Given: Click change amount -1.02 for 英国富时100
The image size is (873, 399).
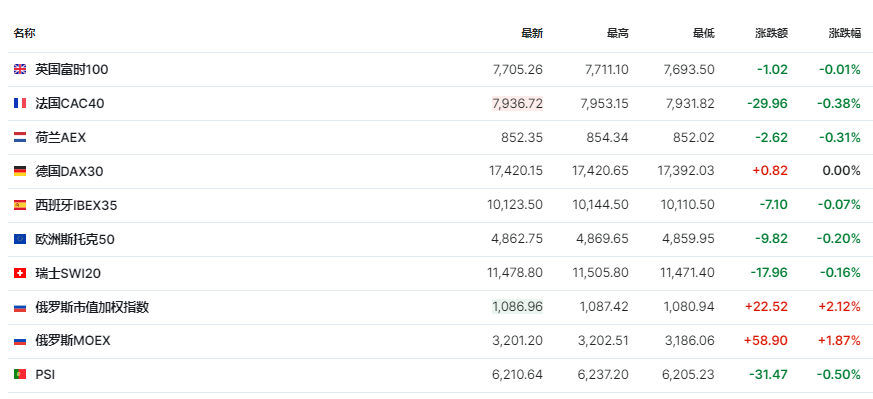Looking at the screenshot, I should tap(773, 70).
